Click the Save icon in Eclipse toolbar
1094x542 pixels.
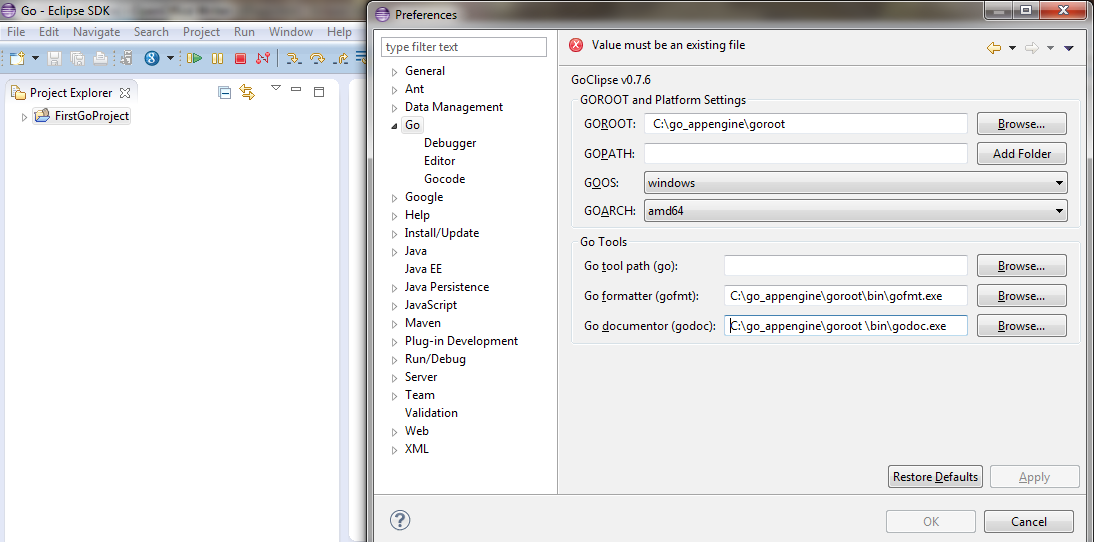tap(54, 58)
